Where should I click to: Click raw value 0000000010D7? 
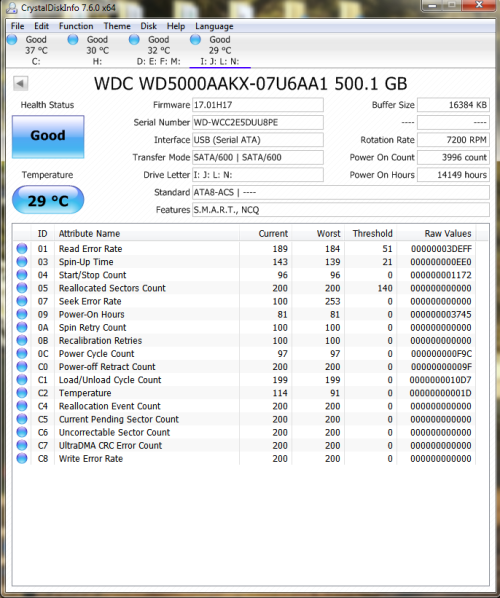pyautogui.click(x=441, y=380)
